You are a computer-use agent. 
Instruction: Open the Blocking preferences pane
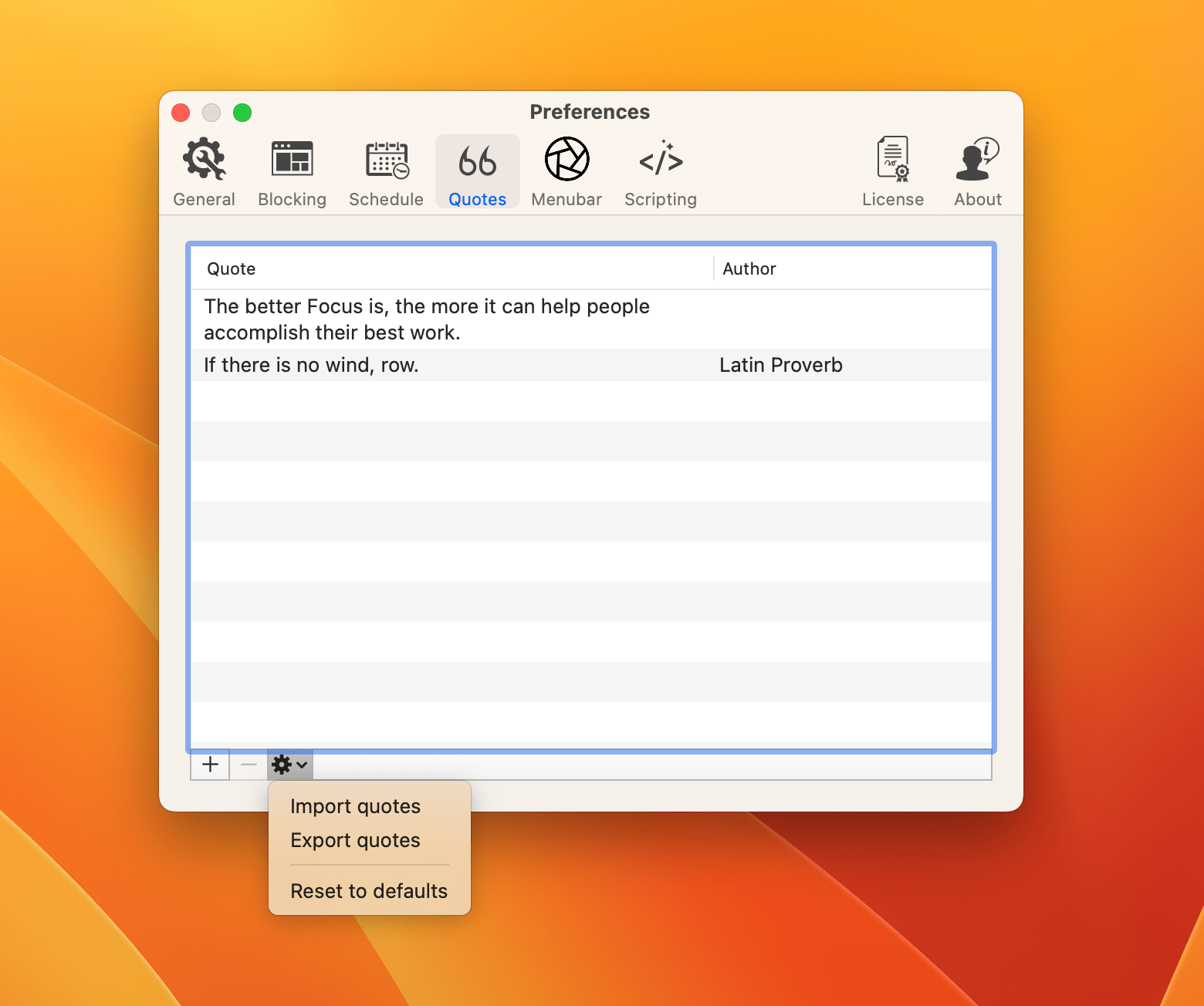(292, 172)
